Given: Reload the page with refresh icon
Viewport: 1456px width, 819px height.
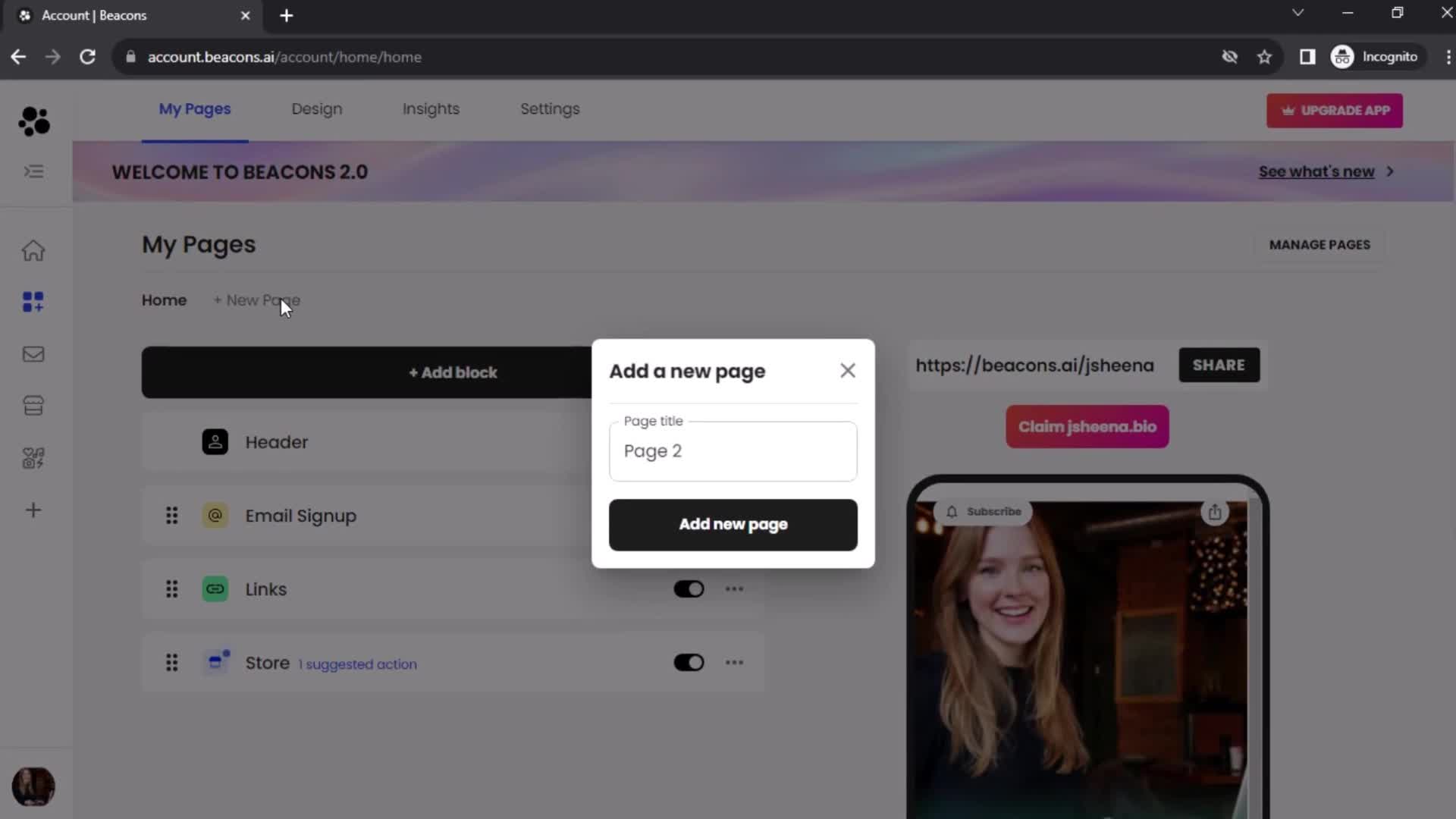Looking at the screenshot, I should 88,57.
